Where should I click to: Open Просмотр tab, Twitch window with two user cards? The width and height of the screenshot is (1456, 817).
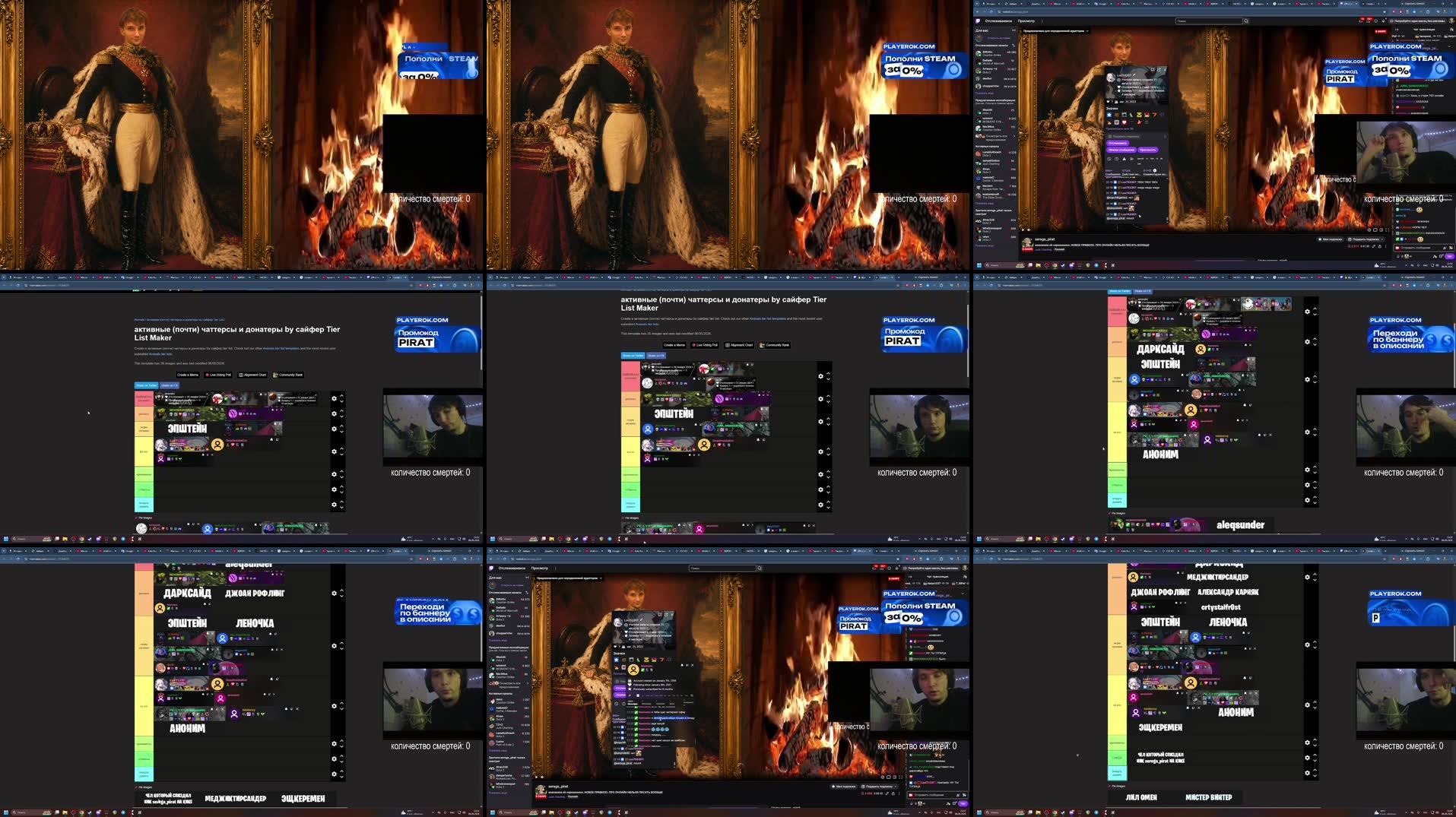[540, 568]
